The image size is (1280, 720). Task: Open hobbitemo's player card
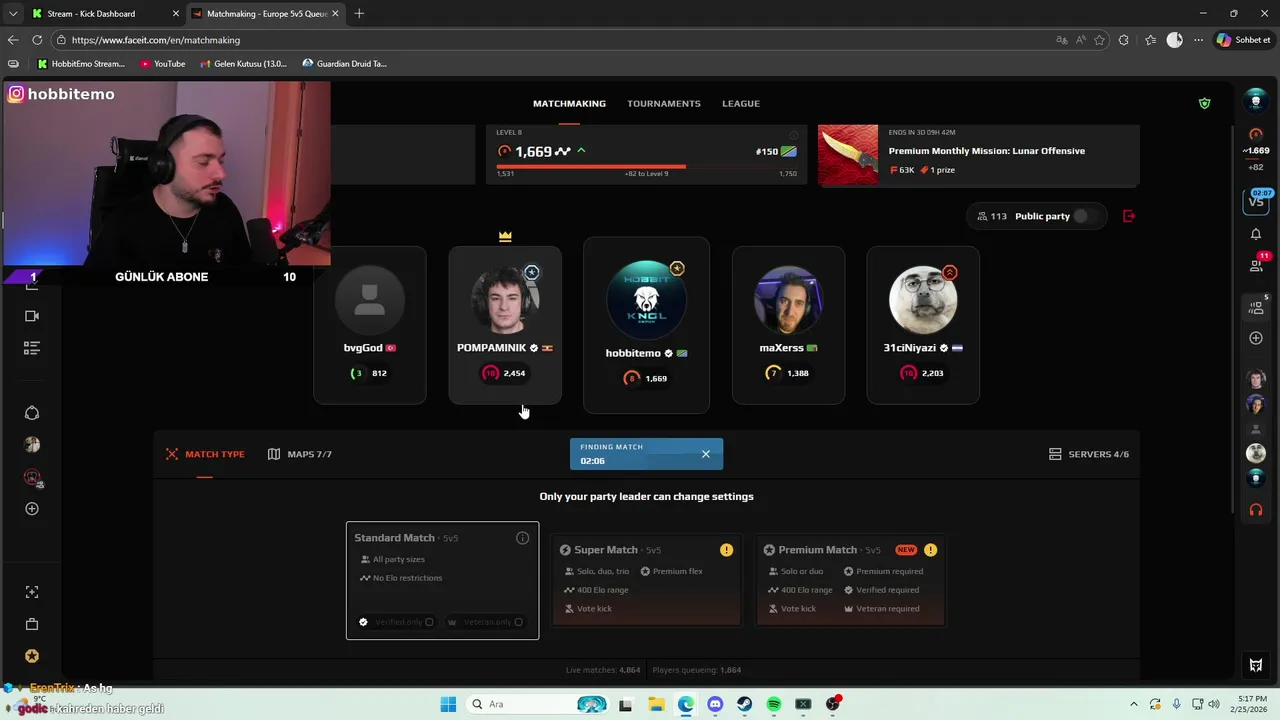646,325
